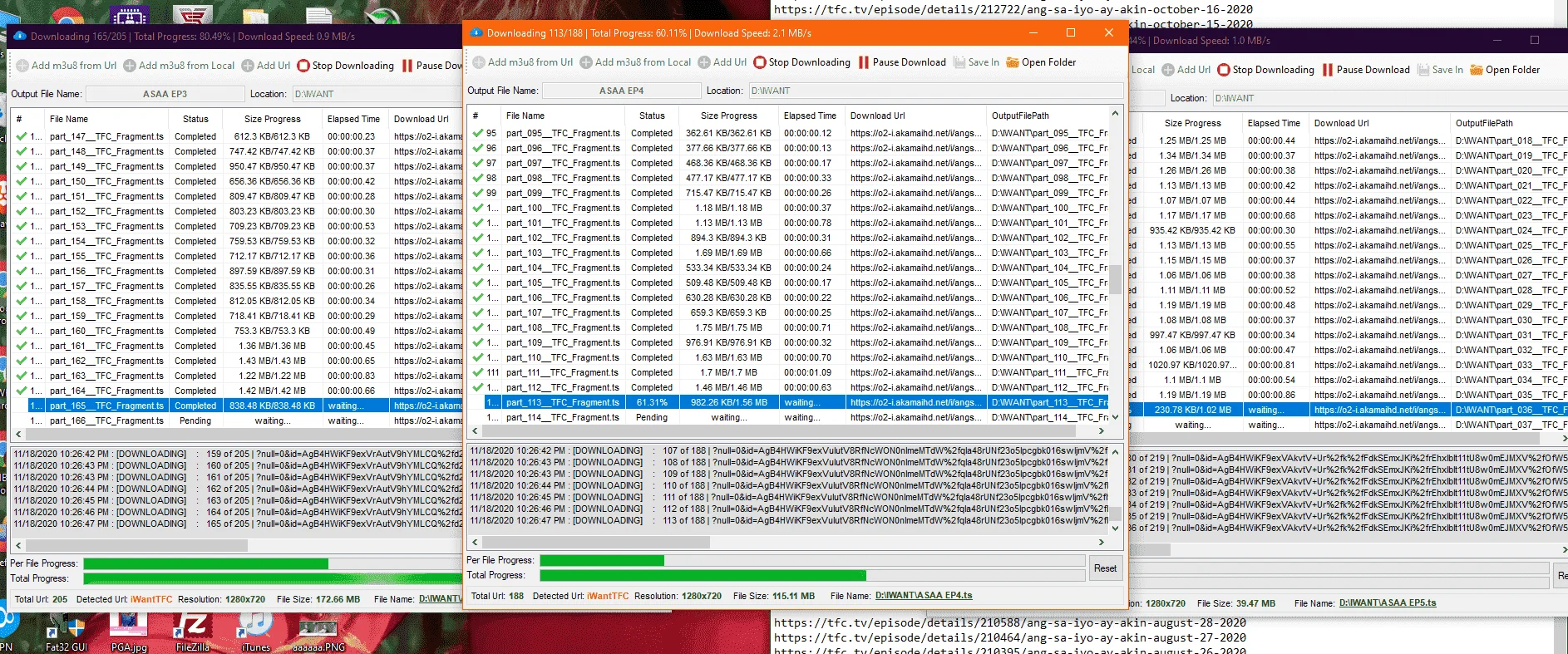Open Fat32 GUI desktop icon
Screen dimensions: 1568x654
click(x=66, y=633)
